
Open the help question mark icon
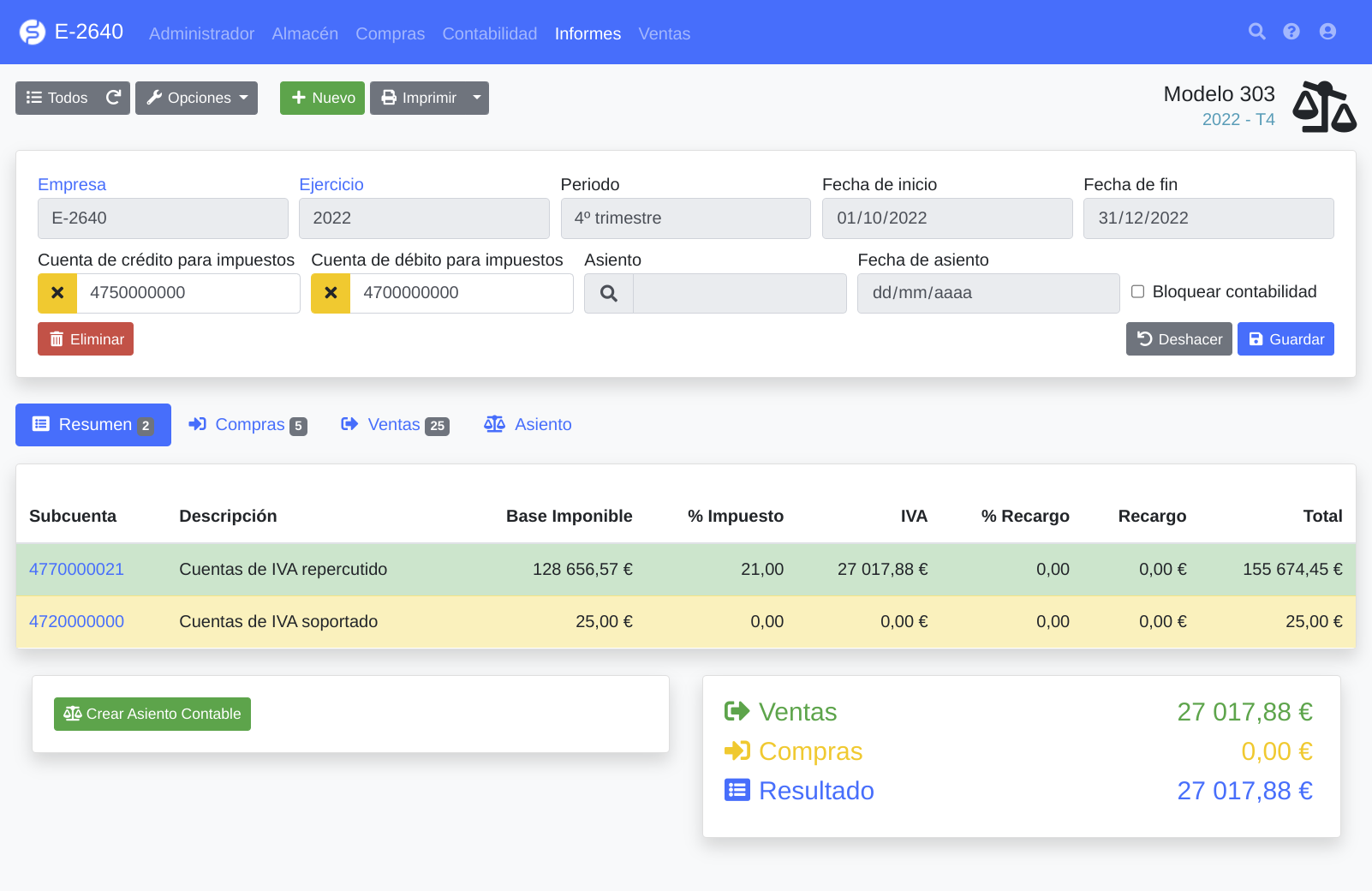pos(1291,32)
